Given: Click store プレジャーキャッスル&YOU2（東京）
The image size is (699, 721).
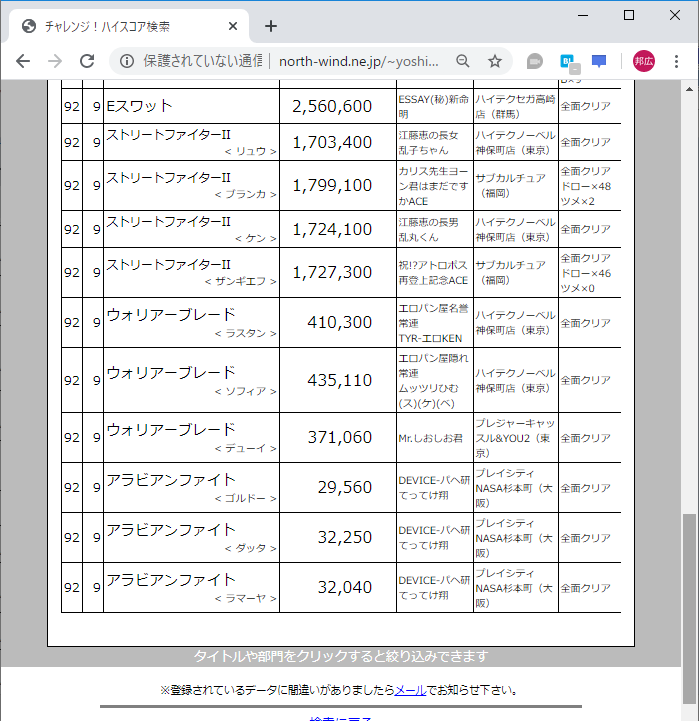Looking at the screenshot, I should [515, 438].
